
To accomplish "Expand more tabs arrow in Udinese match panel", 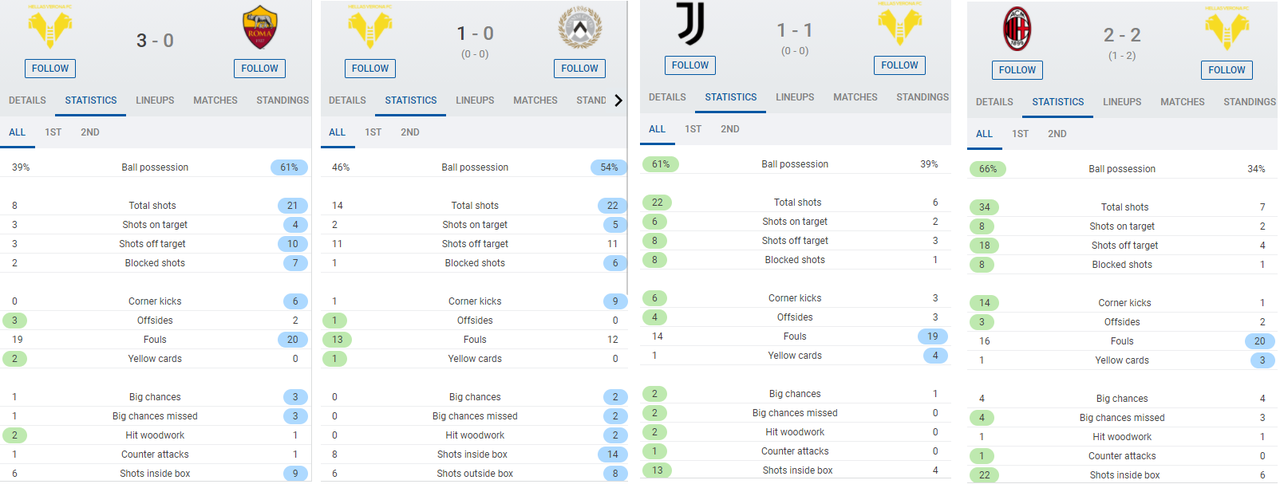I will (x=618, y=100).
